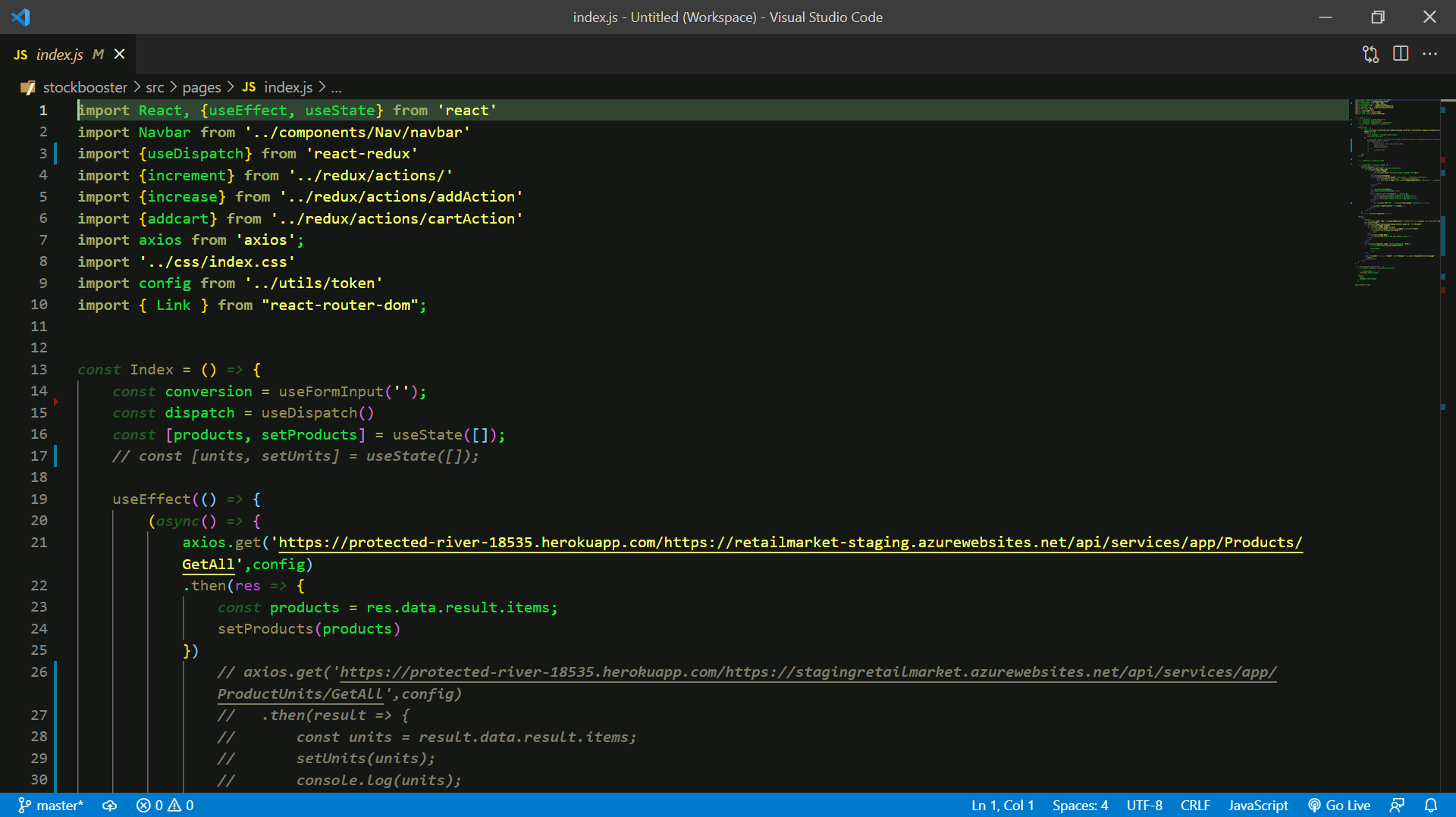Click 'increase' import on line 5
Screen dimensions: 1456x817
click(182, 196)
